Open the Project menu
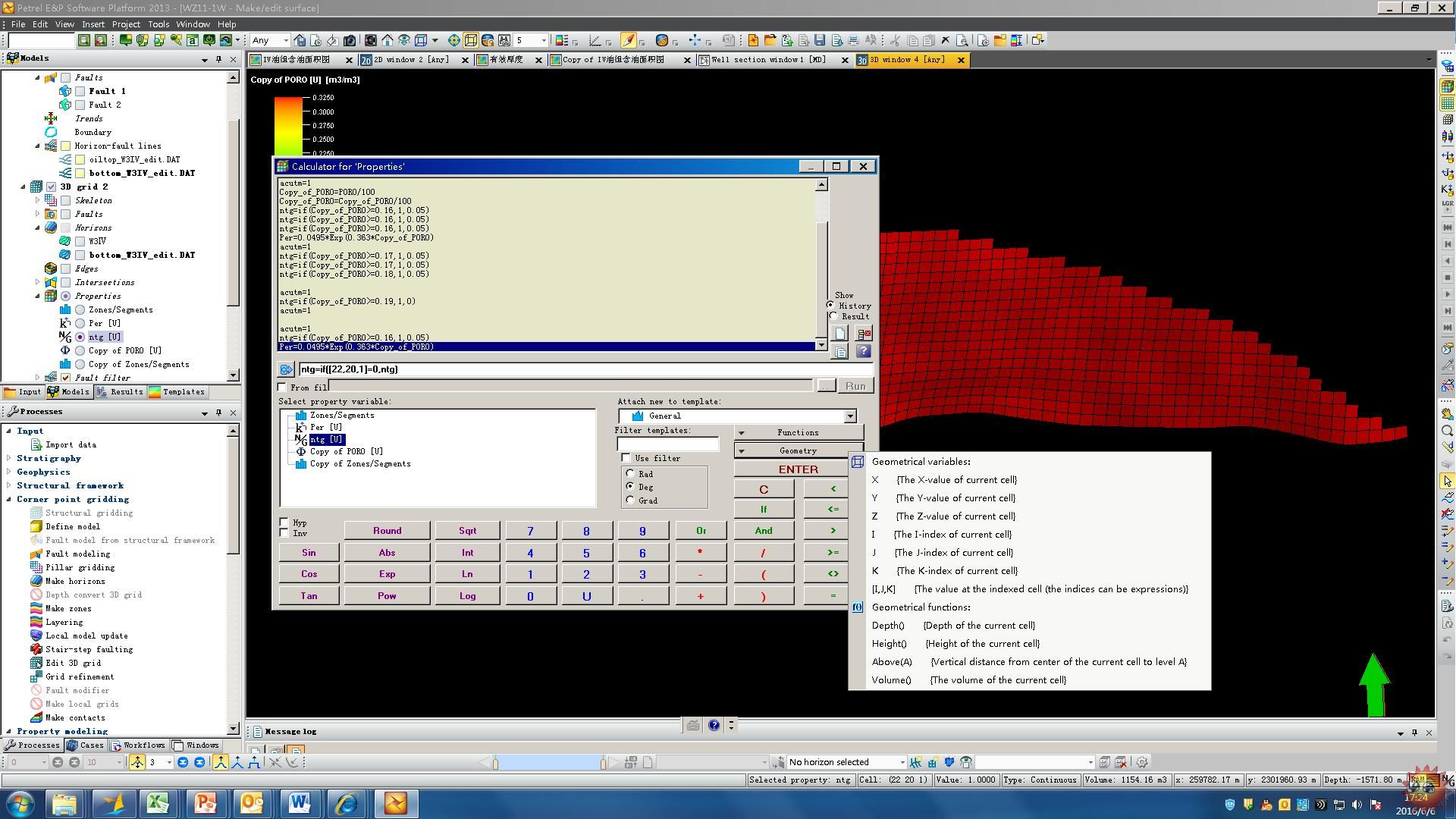This screenshot has width=1456, height=819. tap(126, 24)
